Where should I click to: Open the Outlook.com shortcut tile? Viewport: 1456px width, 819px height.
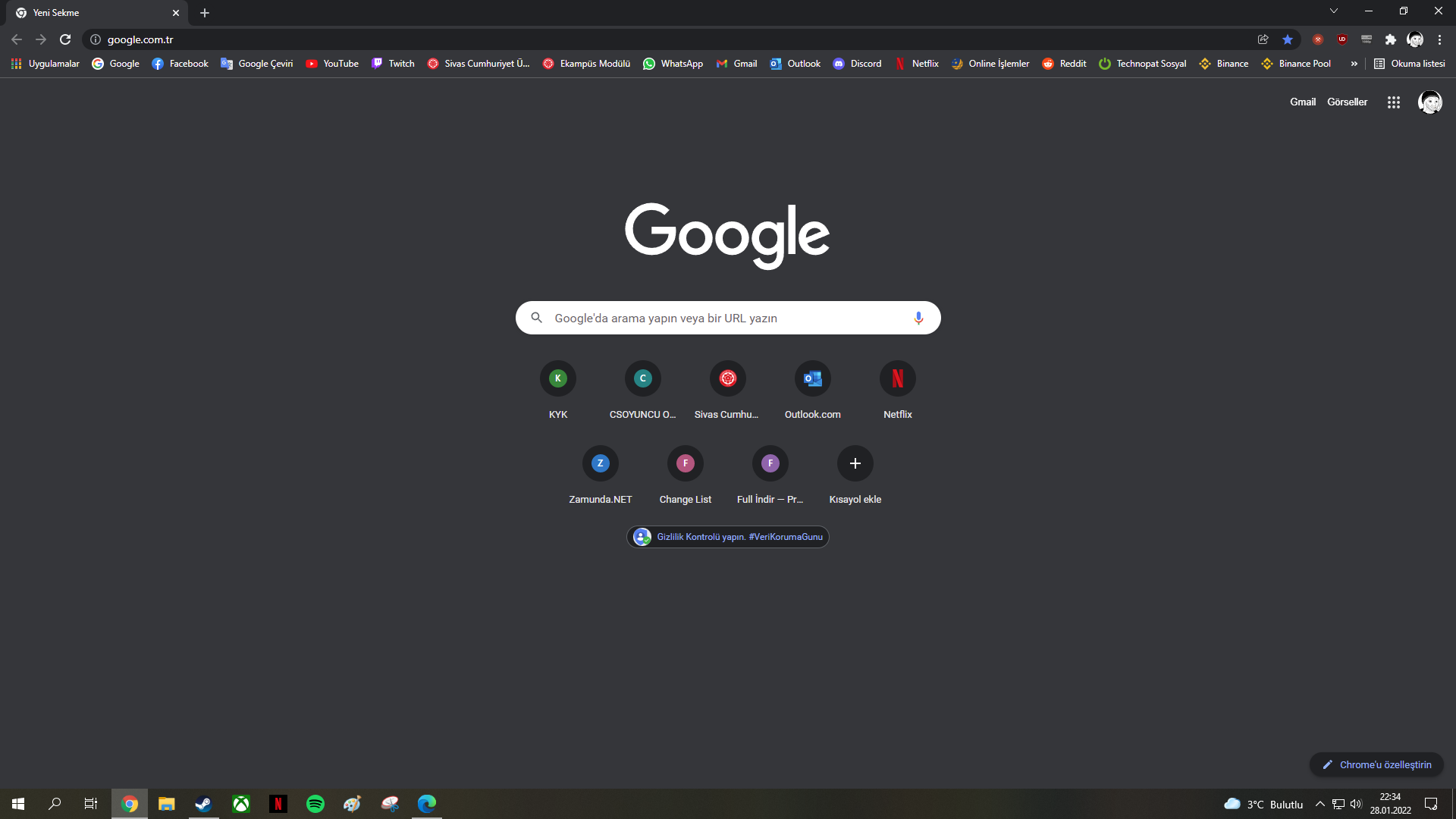pos(812,379)
